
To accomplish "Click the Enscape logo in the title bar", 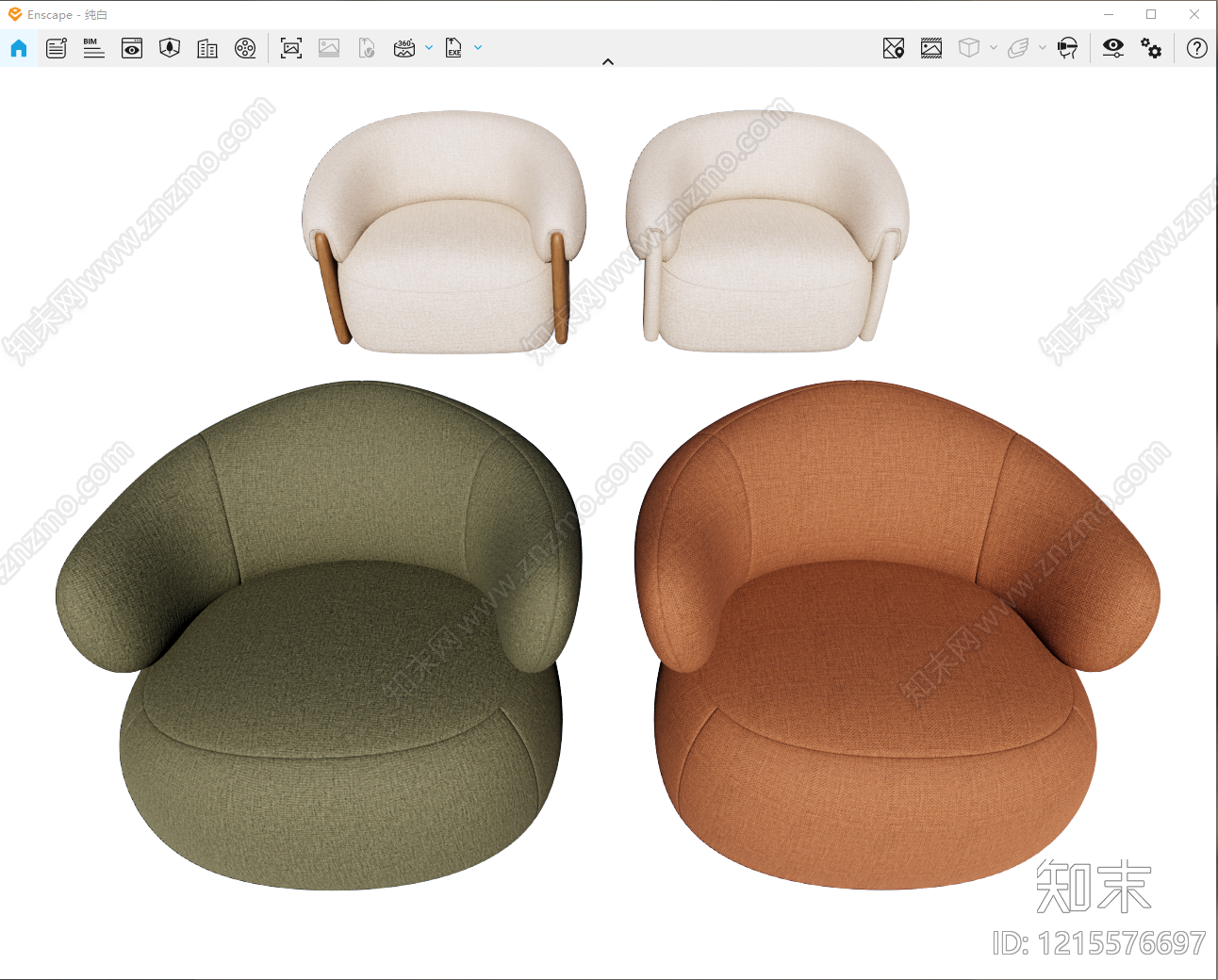I will click(15, 14).
